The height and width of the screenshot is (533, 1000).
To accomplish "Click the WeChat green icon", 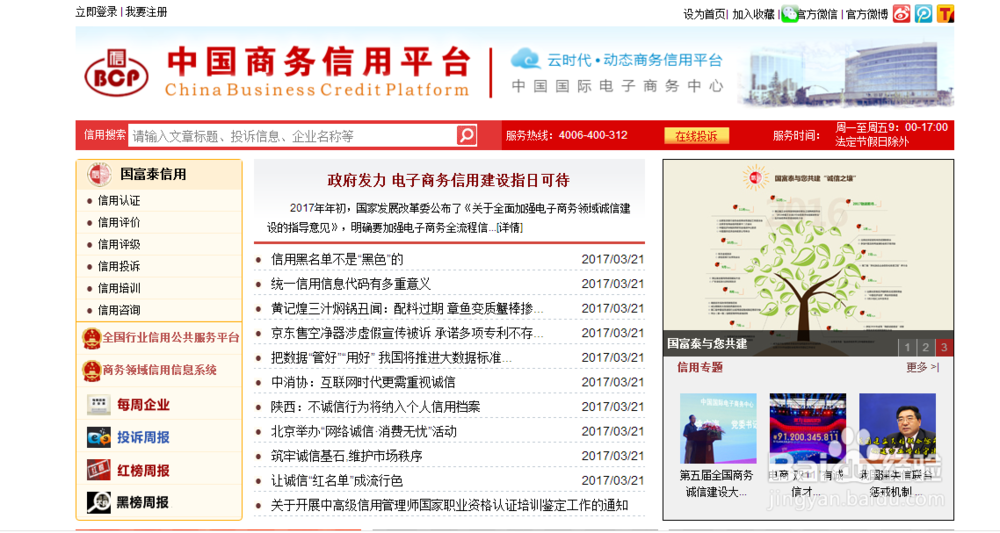I will pos(790,14).
